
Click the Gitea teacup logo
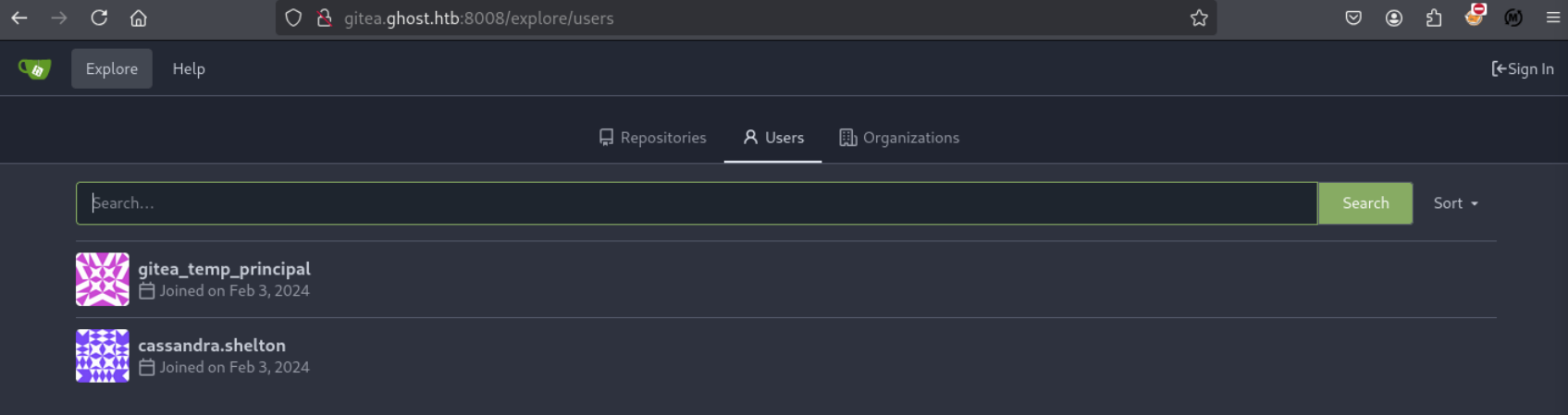35,69
